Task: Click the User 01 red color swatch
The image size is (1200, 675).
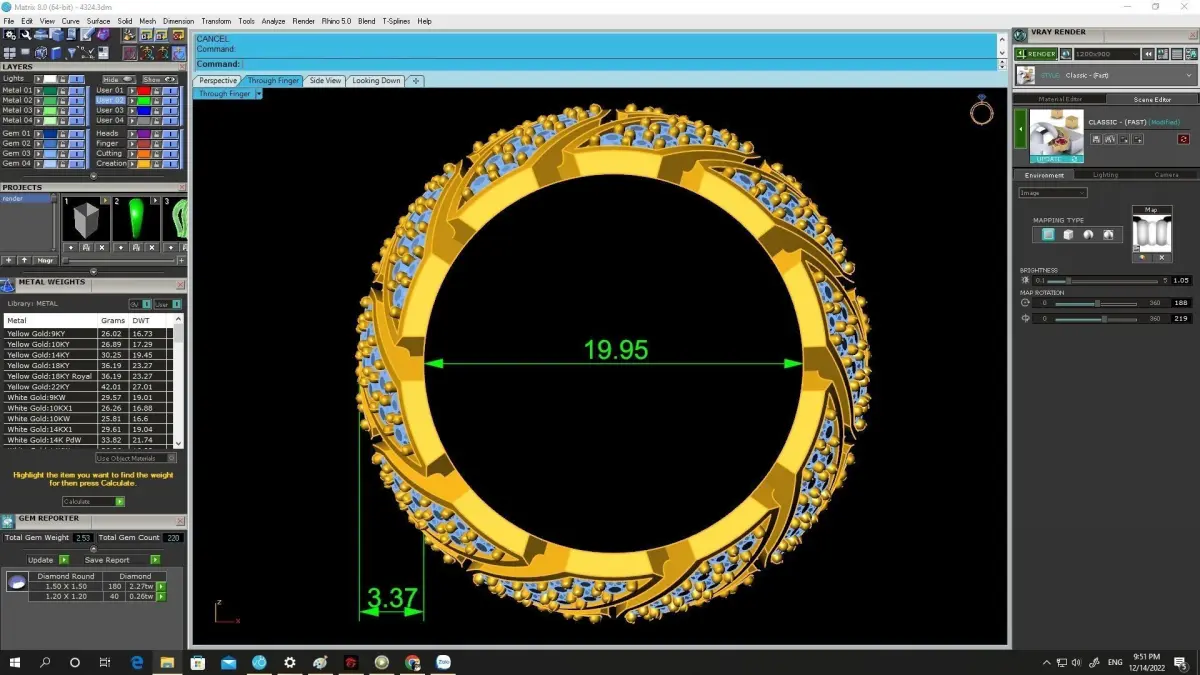Action: [x=144, y=90]
